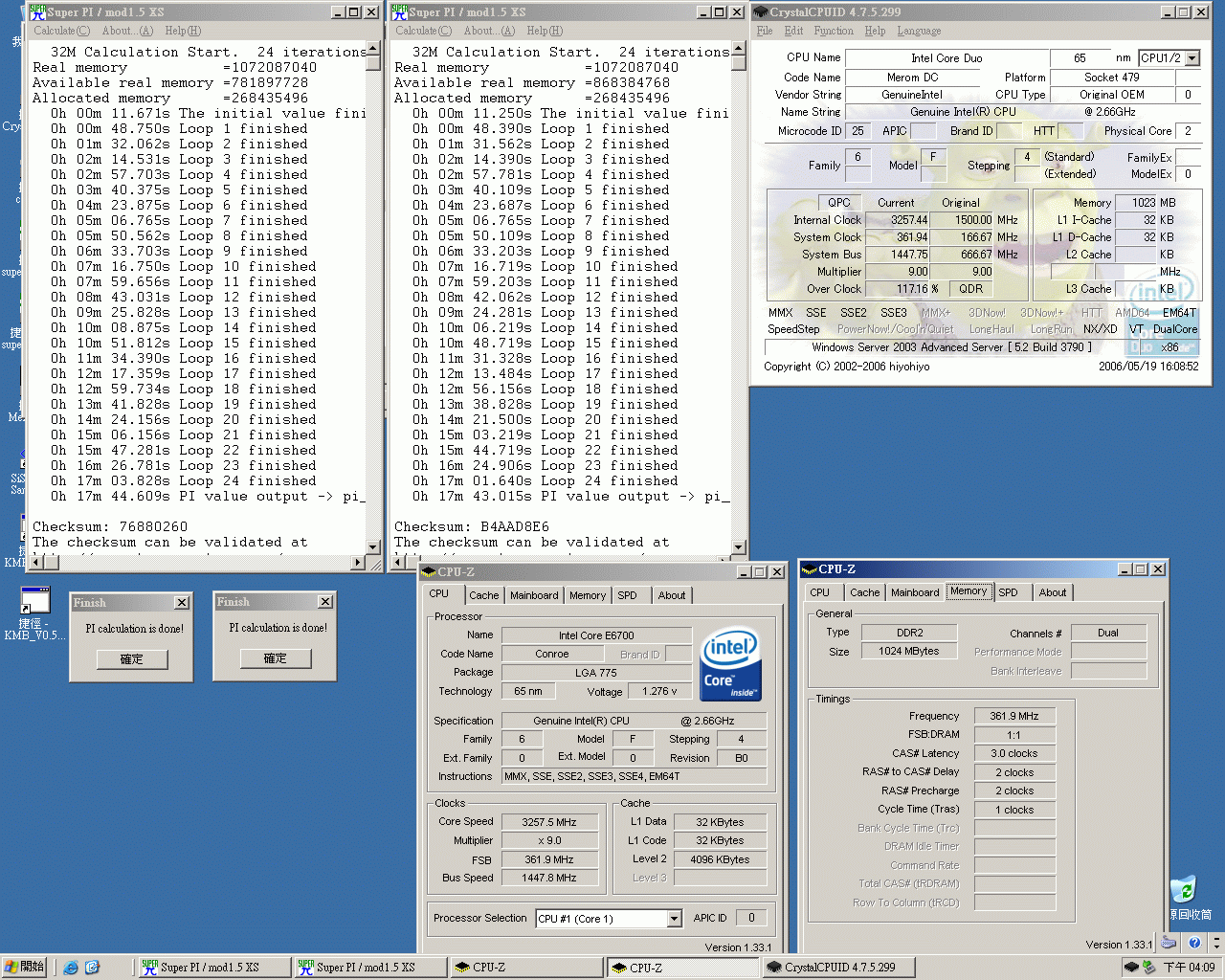
Task: Open the Function menu in CrystalCPUID
Action: coord(833,31)
